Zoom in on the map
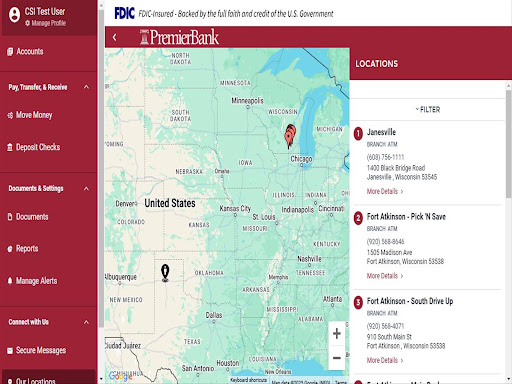Image resolution: width=512 pixels, height=384 pixels. tap(337, 333)
